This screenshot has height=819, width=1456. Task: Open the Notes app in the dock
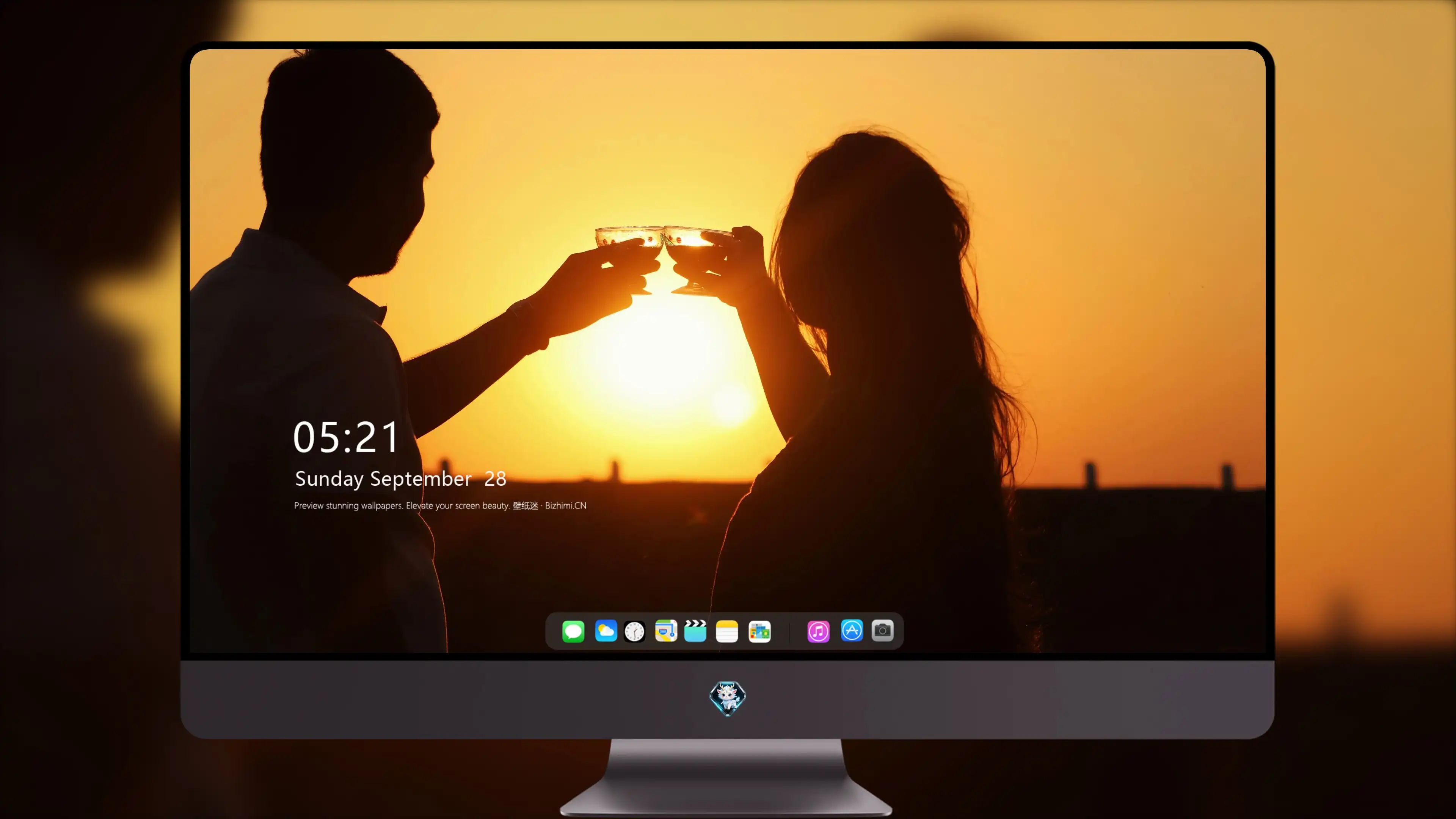pyautogui.click(x=727, y=631)
